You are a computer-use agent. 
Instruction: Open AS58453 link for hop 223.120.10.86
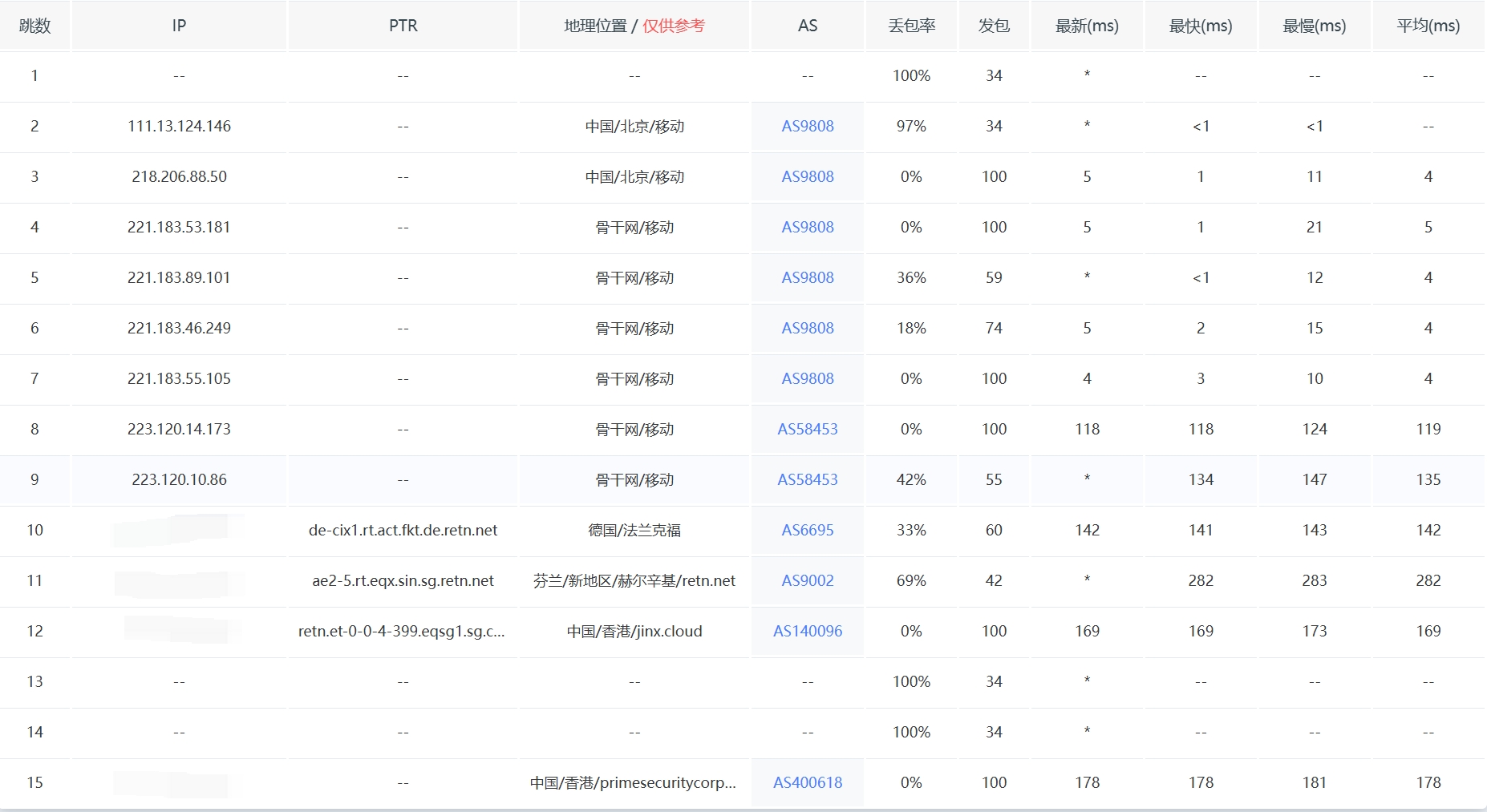click(808, 479)
